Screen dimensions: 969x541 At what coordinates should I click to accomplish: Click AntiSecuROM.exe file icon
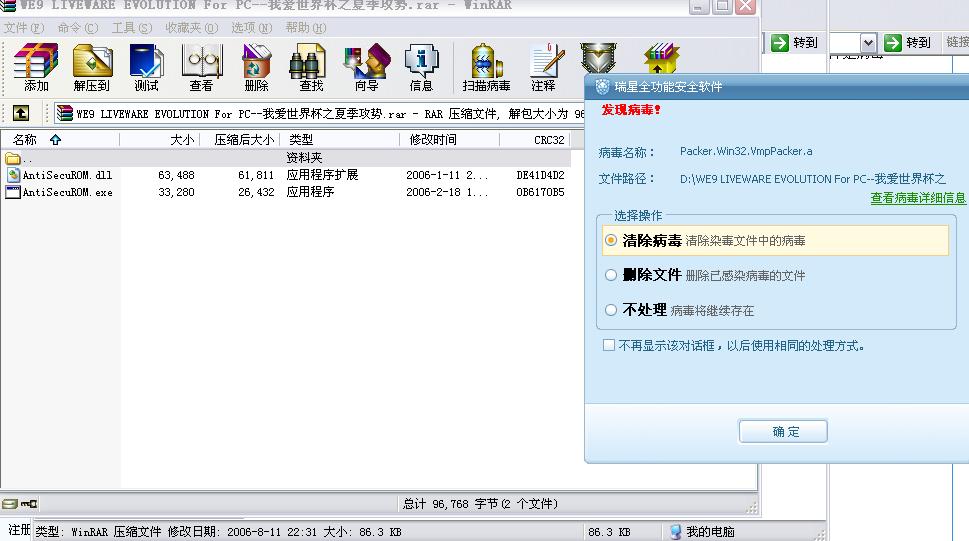(13, 192)
